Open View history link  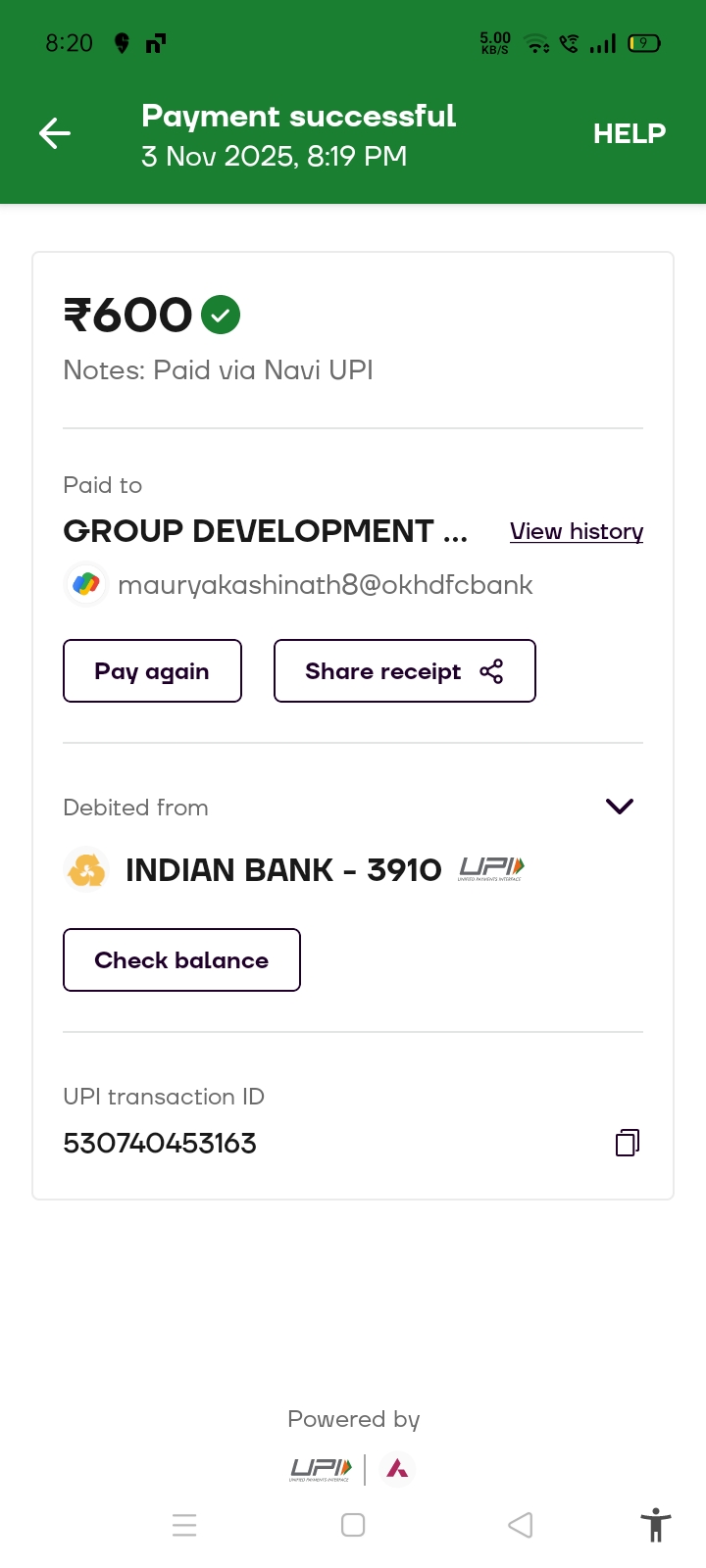[577, 531]
